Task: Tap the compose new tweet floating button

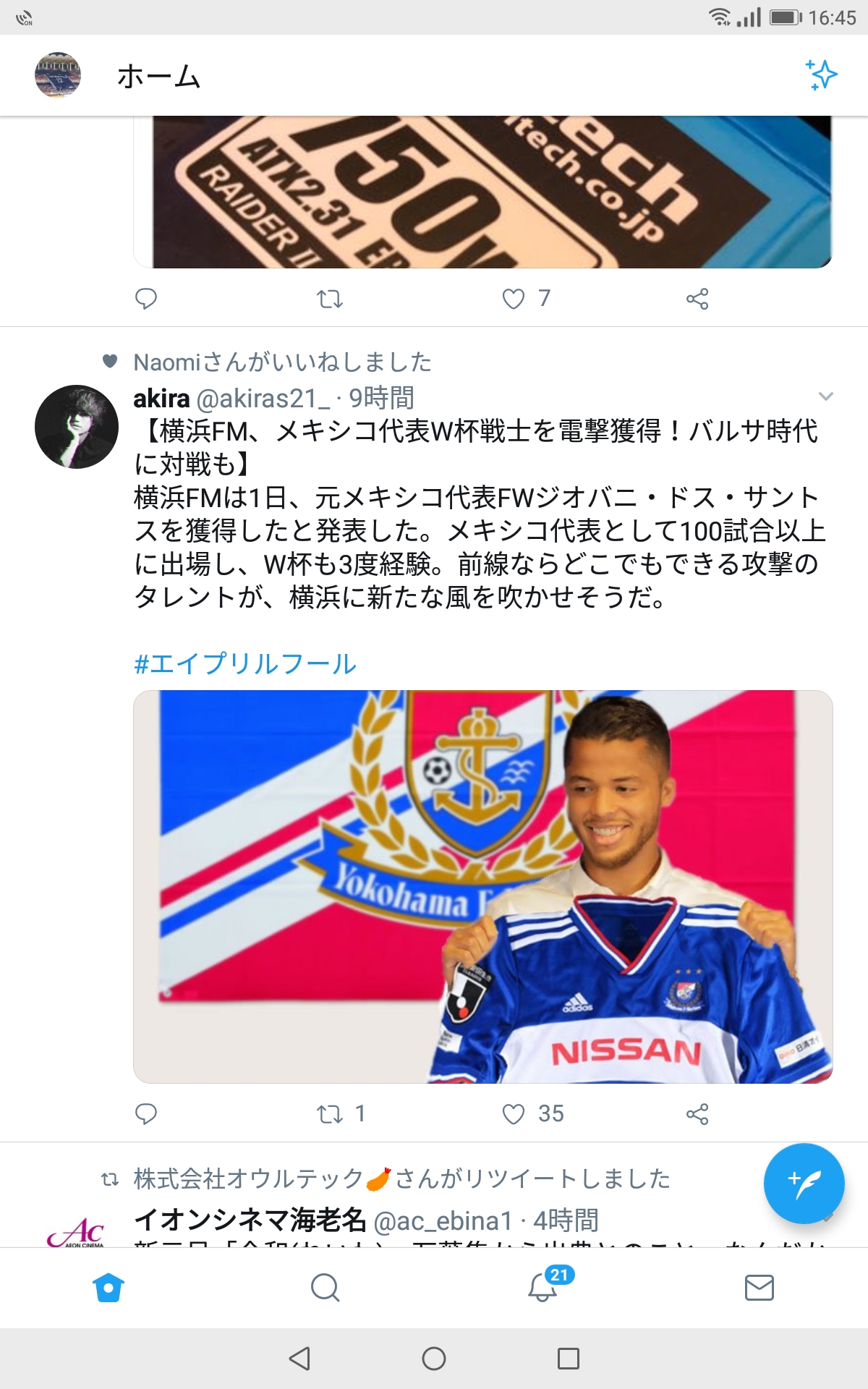Action: tap(804, 1184)
